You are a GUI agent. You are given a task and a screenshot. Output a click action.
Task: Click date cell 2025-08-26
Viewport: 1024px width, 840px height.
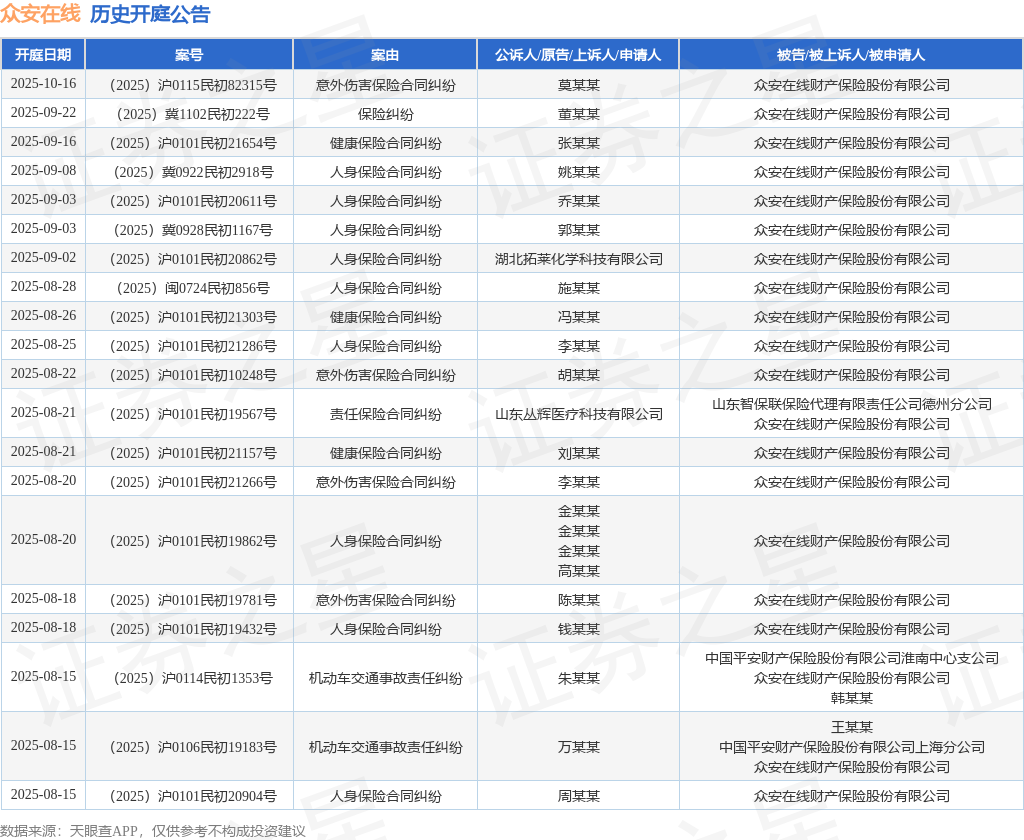43,315
